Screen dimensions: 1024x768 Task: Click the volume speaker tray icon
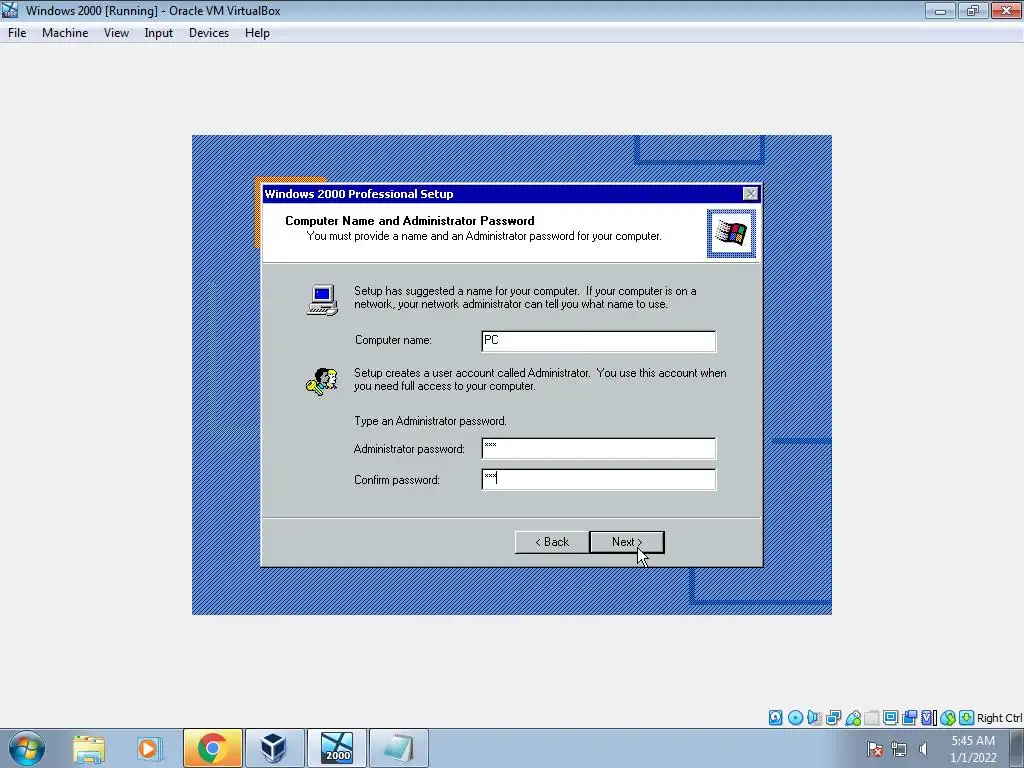pyautogui.click(x=923, y=749)
